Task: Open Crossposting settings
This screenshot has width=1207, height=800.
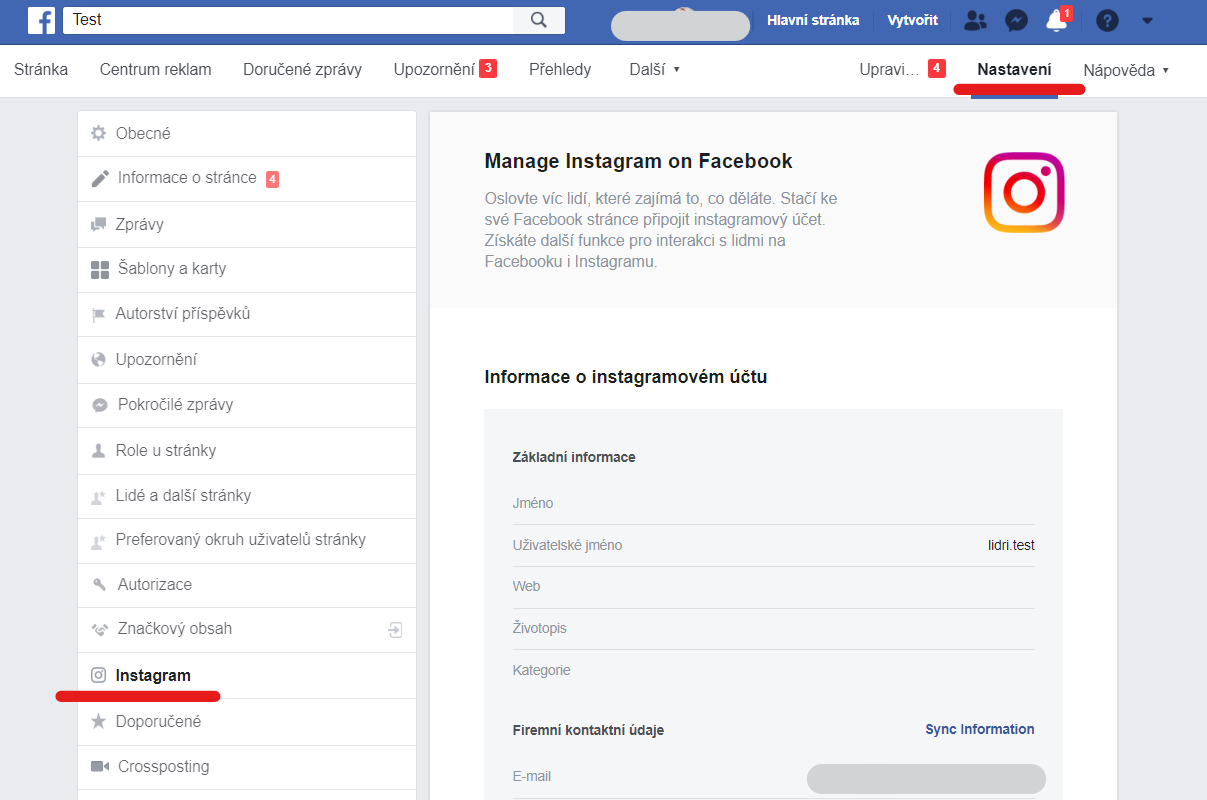Action: click(247, 766)
